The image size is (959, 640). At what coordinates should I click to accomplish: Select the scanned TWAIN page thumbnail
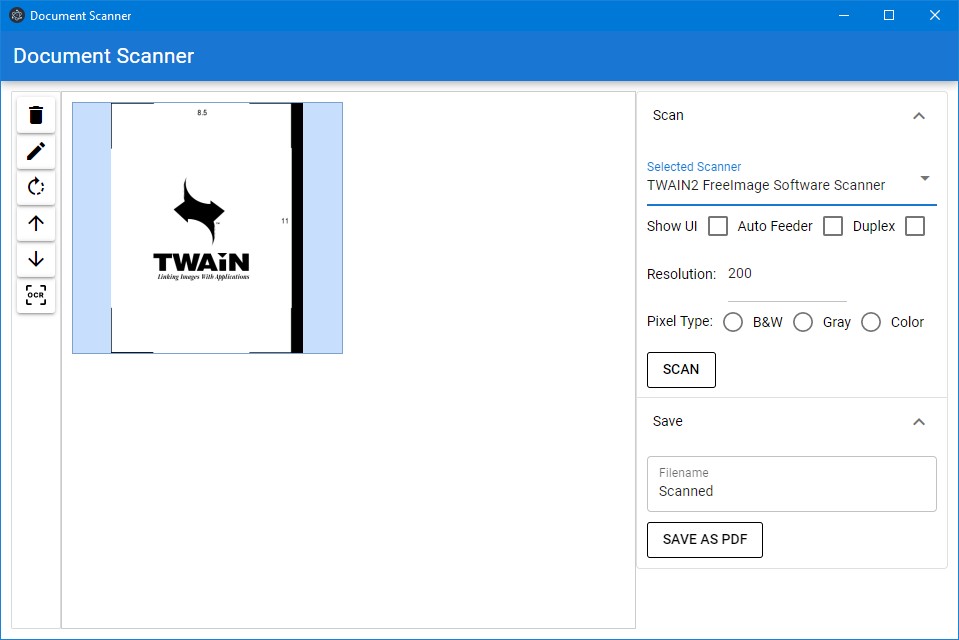(207, 228)
